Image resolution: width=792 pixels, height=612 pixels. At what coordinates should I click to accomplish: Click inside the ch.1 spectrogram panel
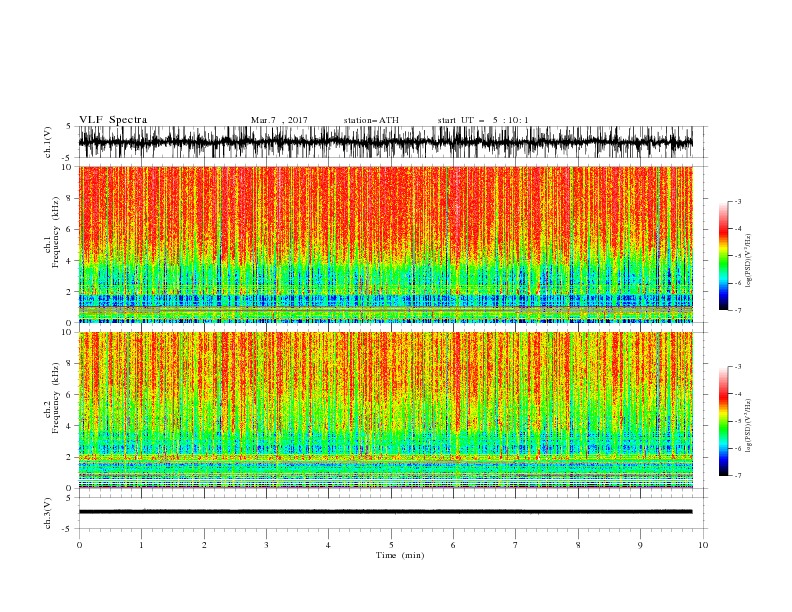(385, 244)
